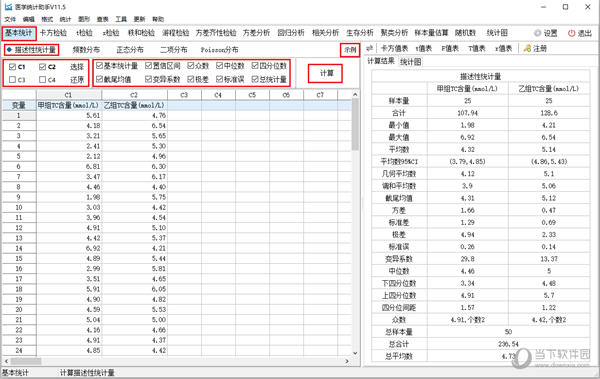Open the 编辑 menu
This screenshot has width=600, height=379.
[28, 19]
